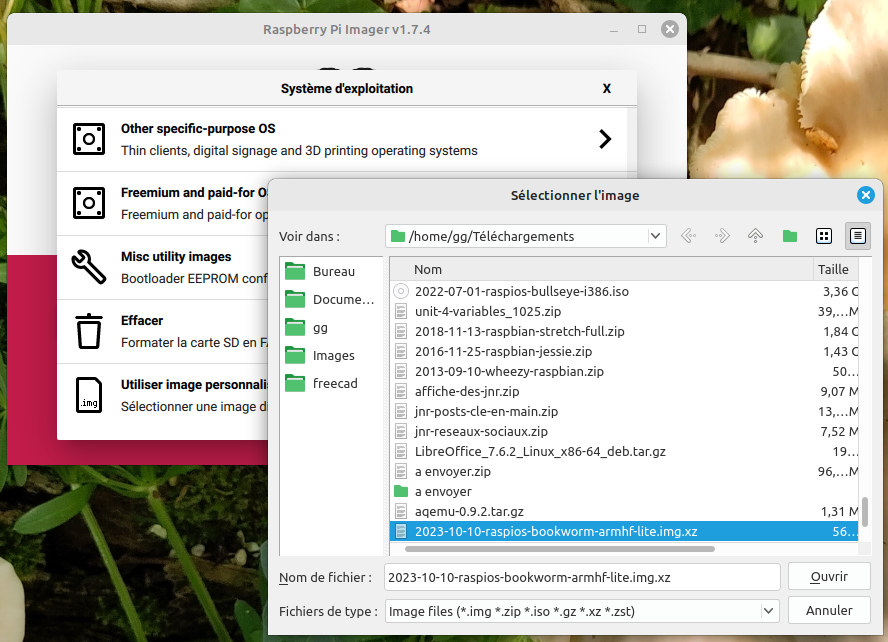Click the Images folder icon in sidebar
Viewport: 888px width, 642px height.
click(295, 356)
